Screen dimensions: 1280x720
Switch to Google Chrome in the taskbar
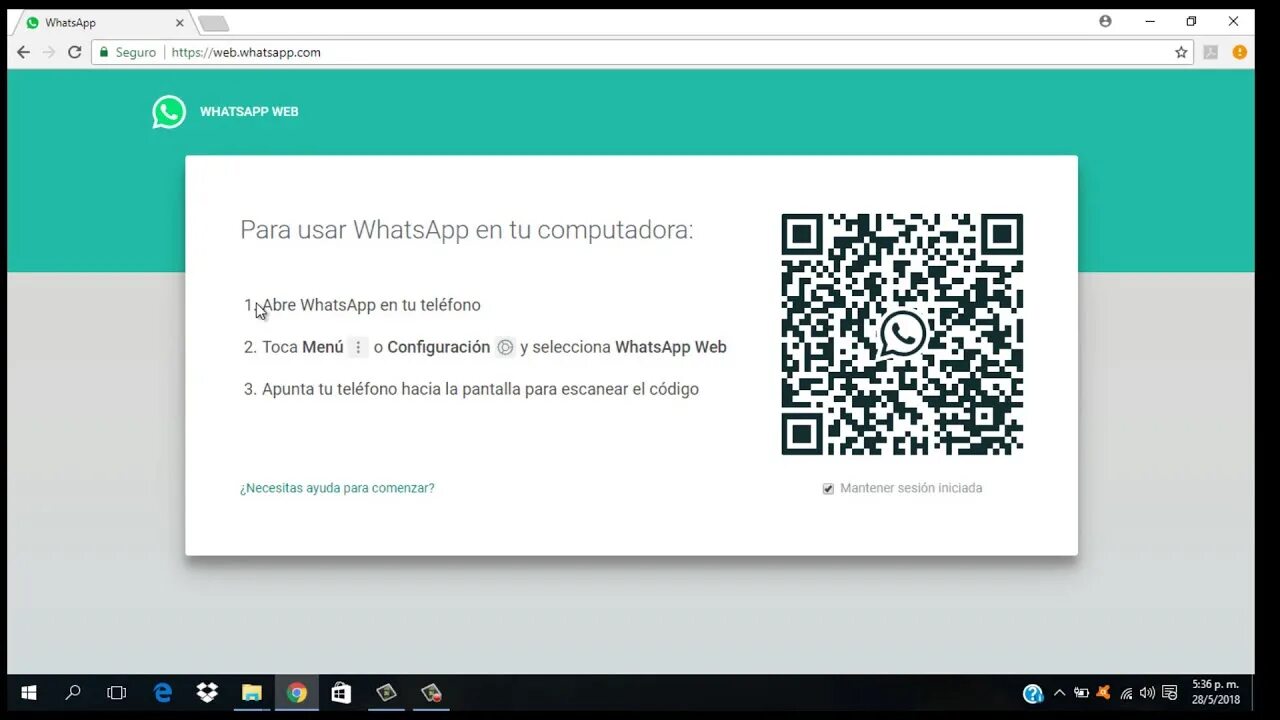click(297, 692)
